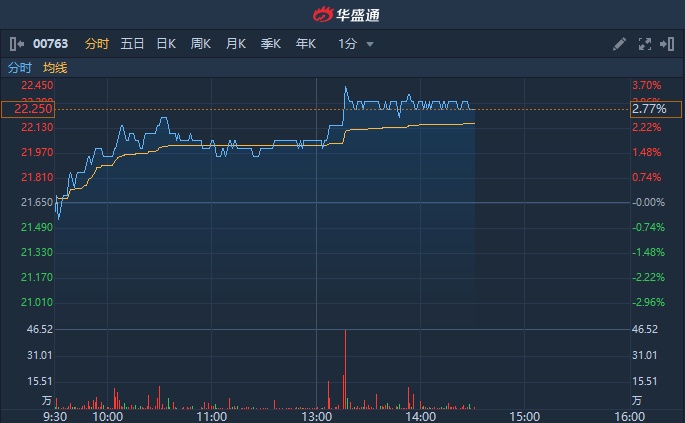Select the pencil drawing tool icon
The height and width of the screenshot is (423, 685).
(x=619, y=44)
